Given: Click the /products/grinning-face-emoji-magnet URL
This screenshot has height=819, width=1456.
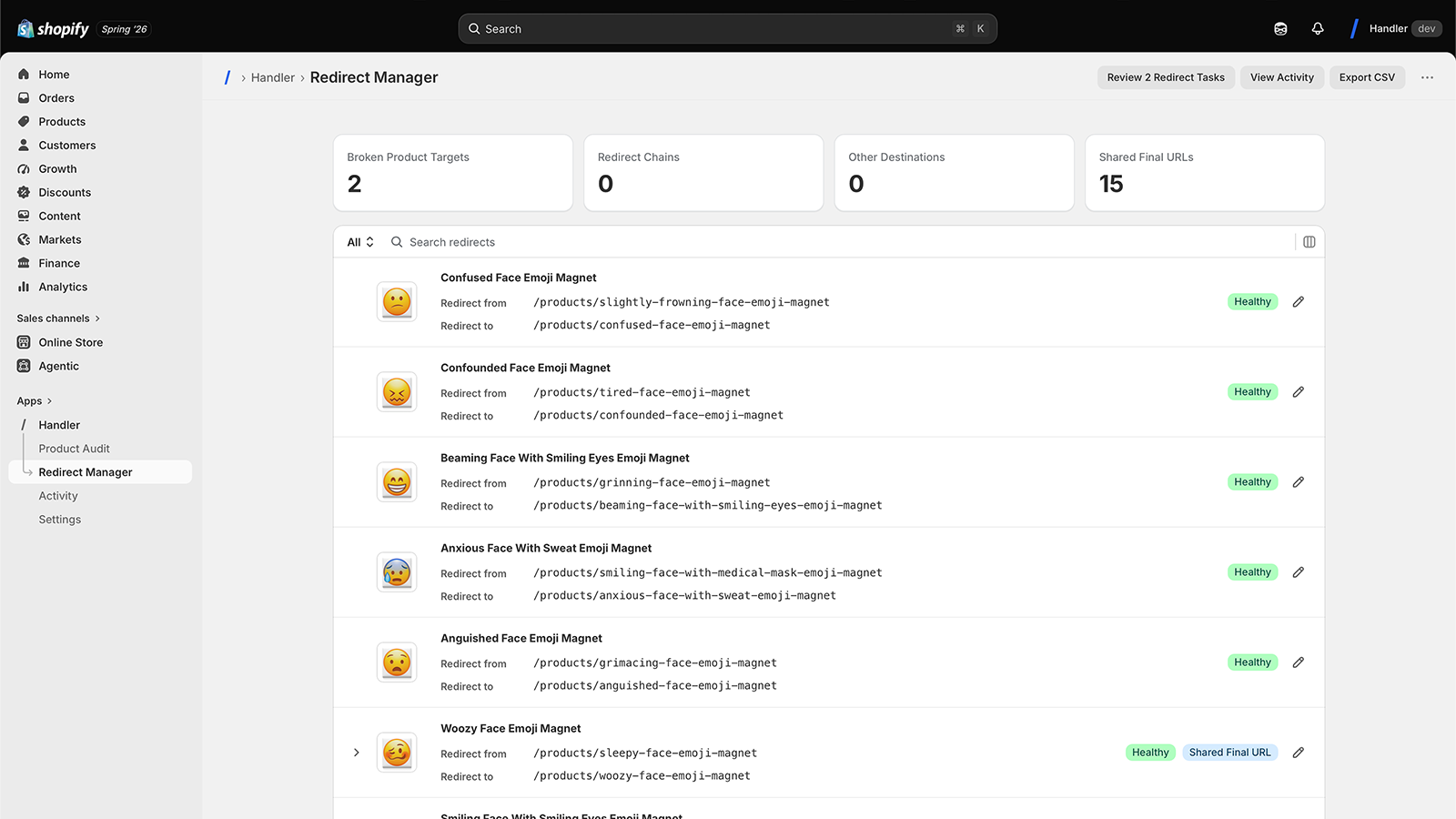Looking at the screenshot, I should pyautogui.click(x=652, y=482).
